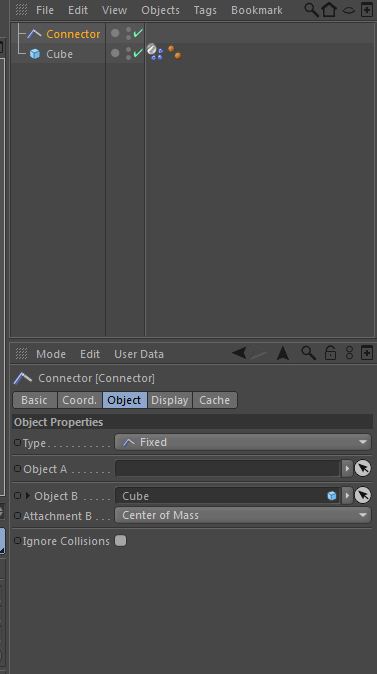The height and width of the screenshot is (674, 377).
Task: Click the Object Manager search icon
Action: (x=311, y=10)
